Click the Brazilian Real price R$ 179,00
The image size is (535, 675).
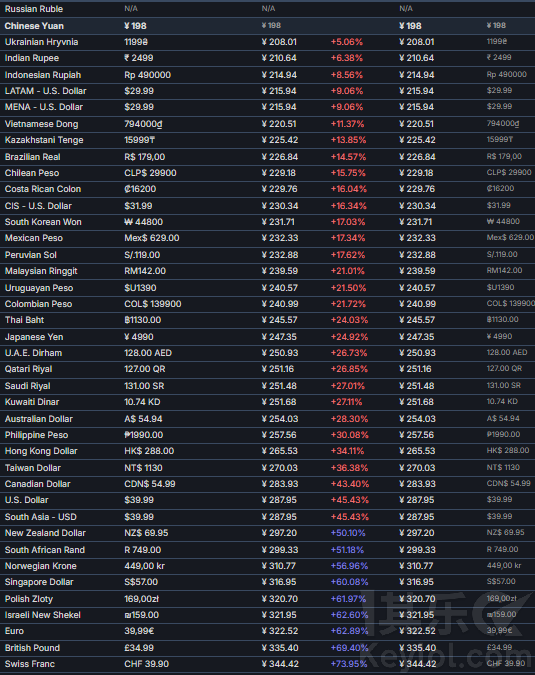(145, 157)
